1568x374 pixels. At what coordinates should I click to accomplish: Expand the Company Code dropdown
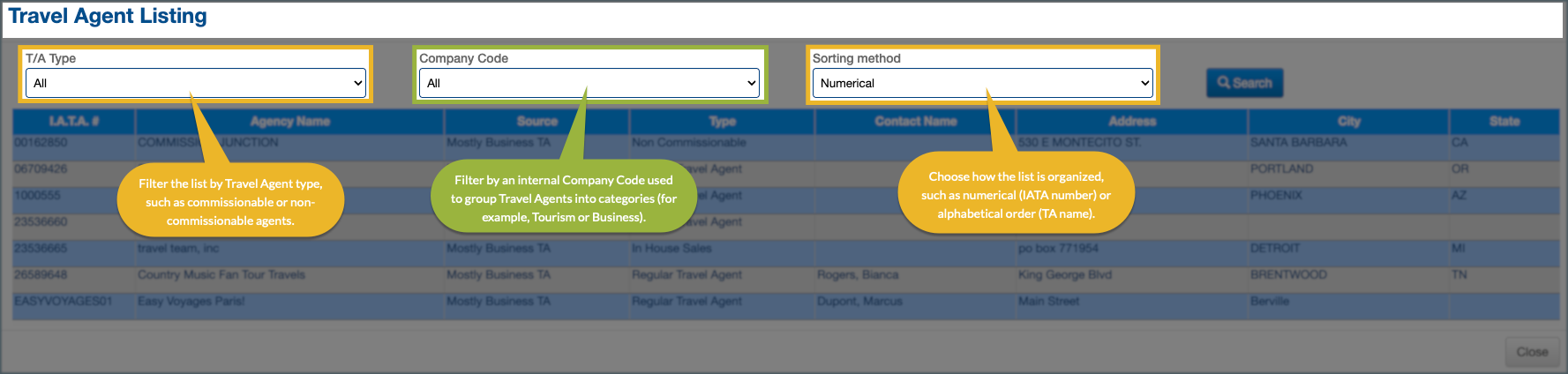589,83
